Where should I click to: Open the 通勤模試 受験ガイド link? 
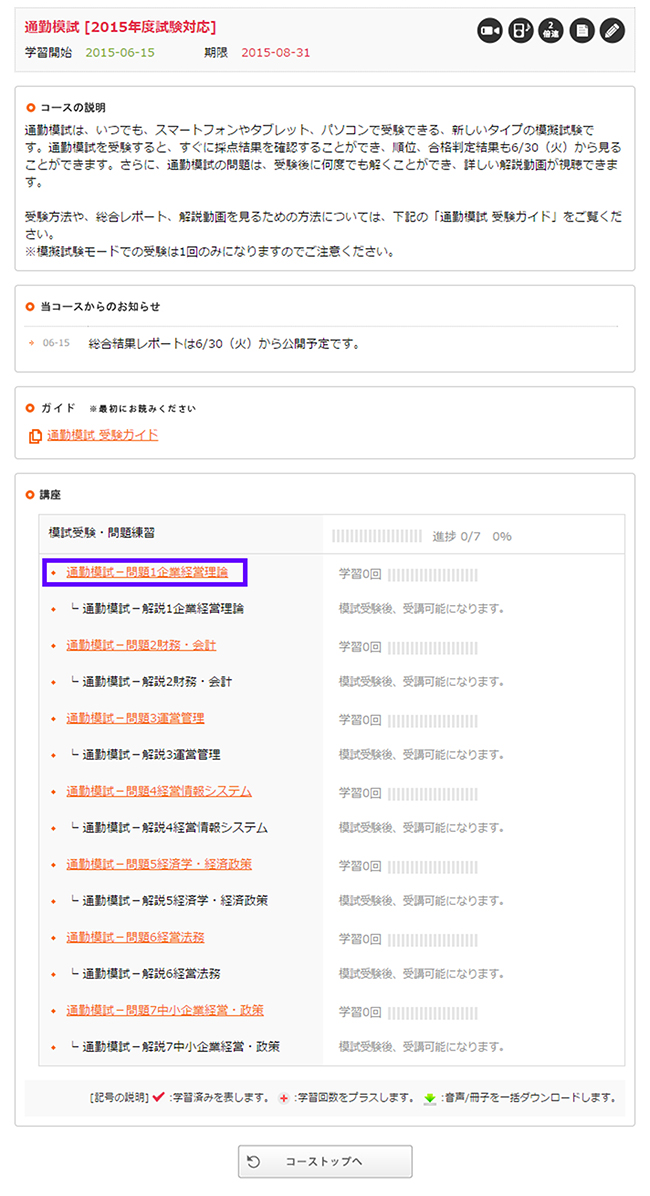coord(102,435)
